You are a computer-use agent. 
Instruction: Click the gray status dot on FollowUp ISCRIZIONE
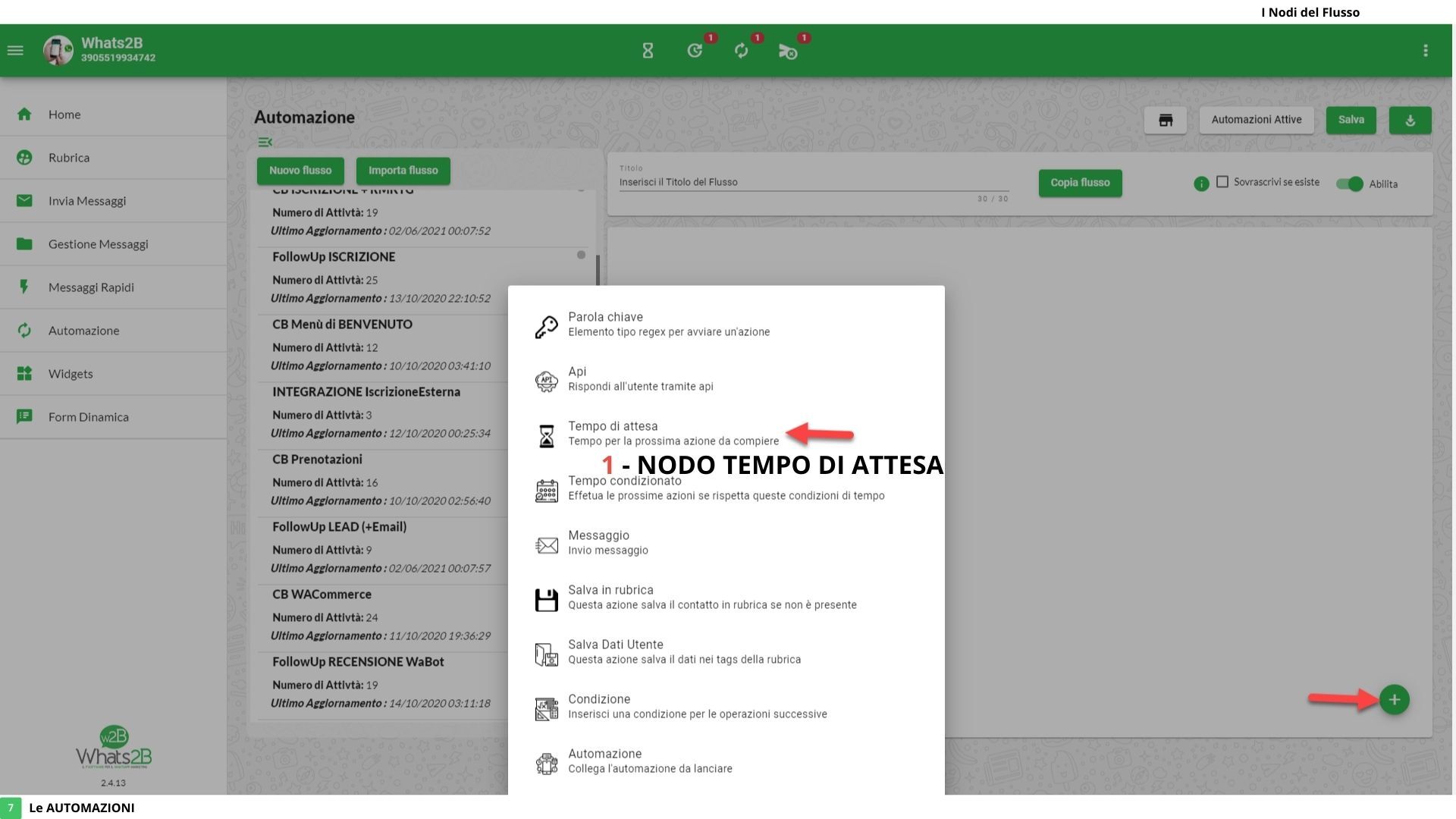click(x=581, y=255)
